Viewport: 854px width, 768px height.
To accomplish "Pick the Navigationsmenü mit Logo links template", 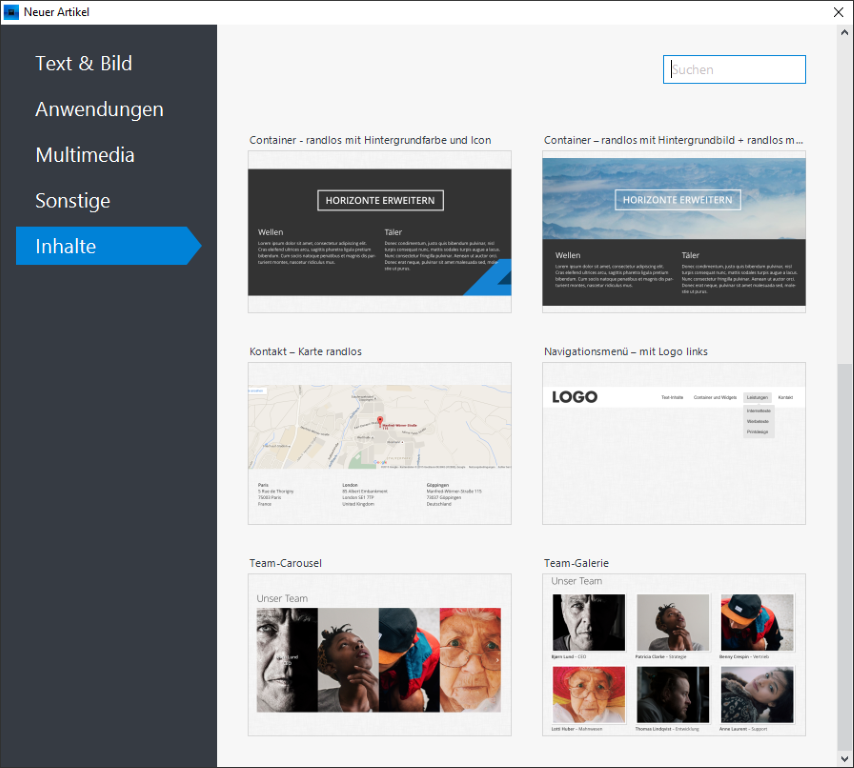I will click(674, 443).
